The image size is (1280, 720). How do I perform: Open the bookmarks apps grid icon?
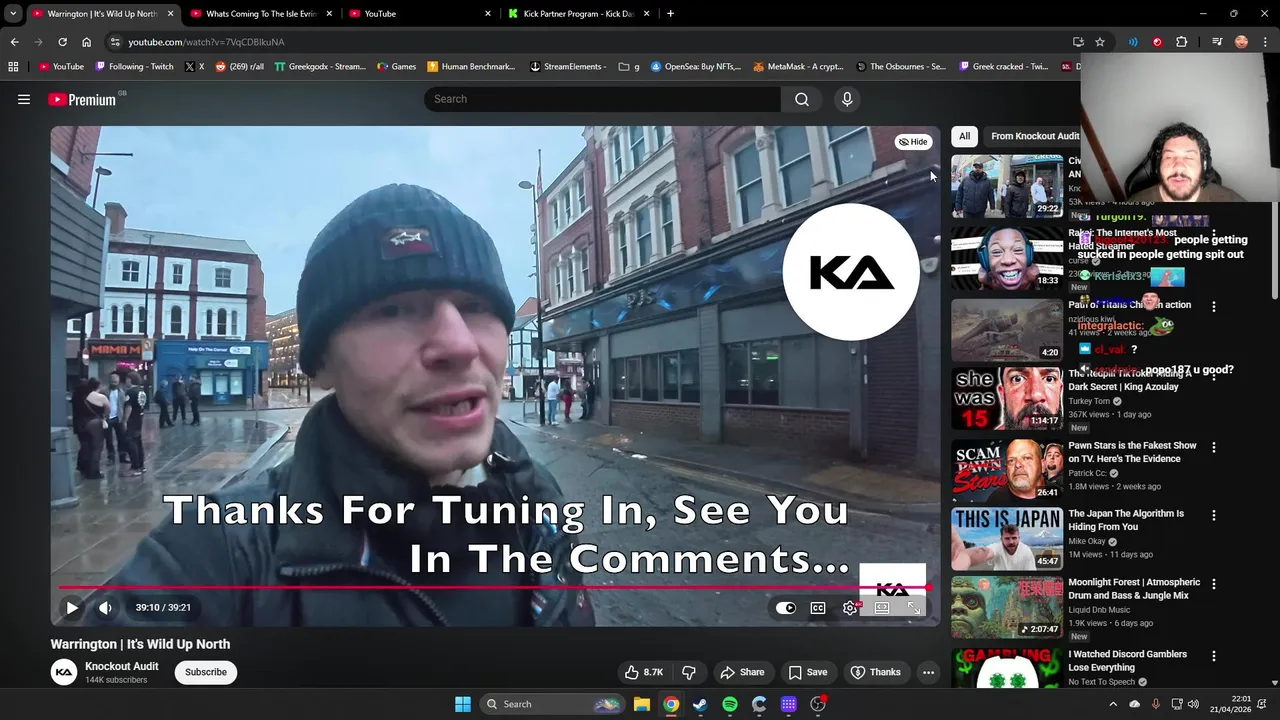(13, 67)
